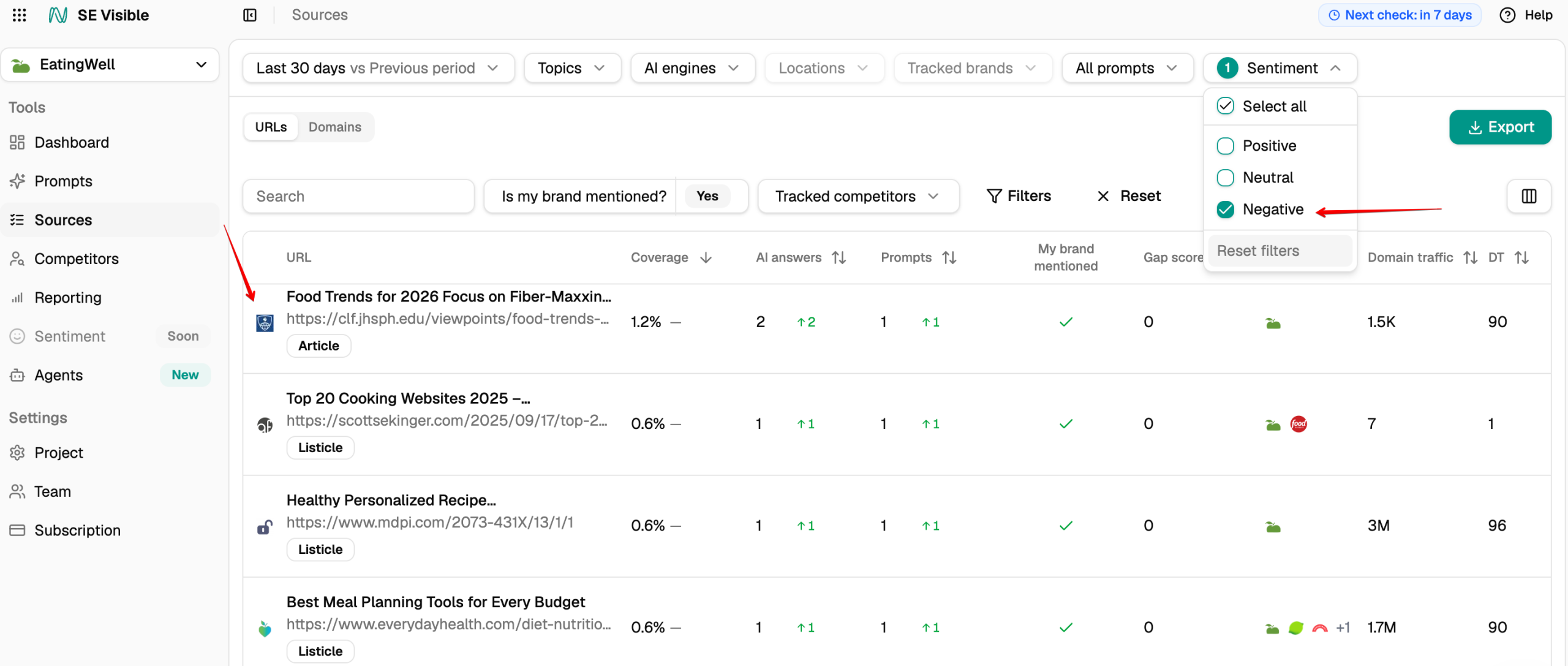Go to Sources in the sidebar
Image resolution: width=1568 pixels, height=666 pixels.
[x=110, y=220]
